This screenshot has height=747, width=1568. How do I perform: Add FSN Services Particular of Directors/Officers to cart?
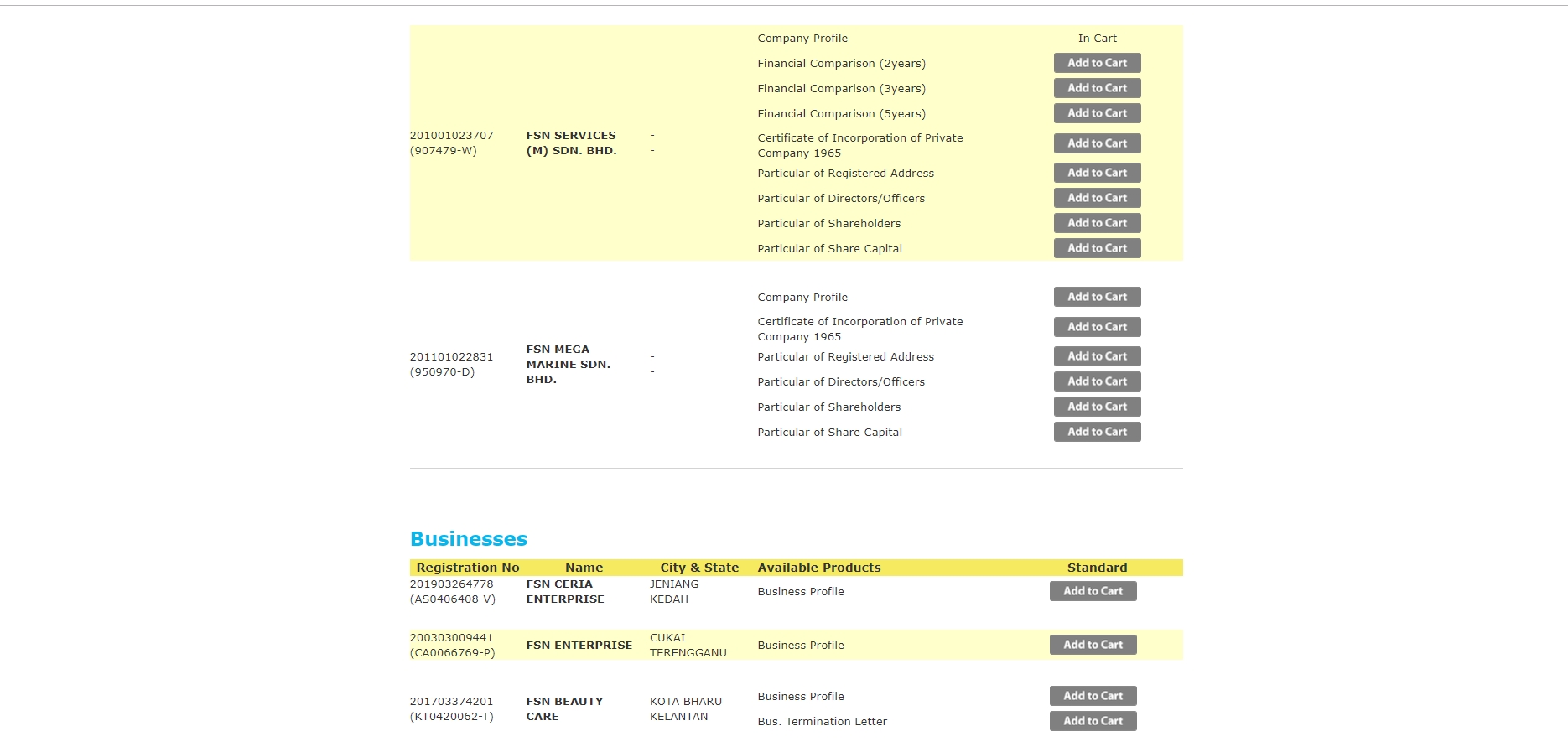1097,198
